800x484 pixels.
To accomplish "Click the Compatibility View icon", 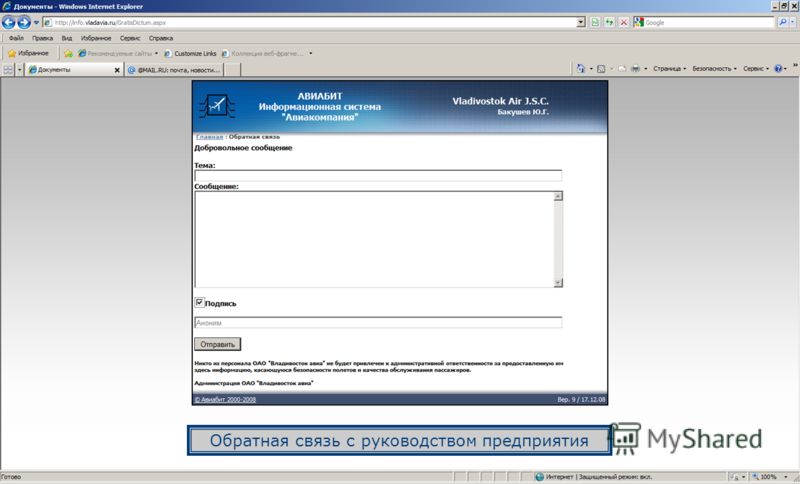I will point(595,22).
